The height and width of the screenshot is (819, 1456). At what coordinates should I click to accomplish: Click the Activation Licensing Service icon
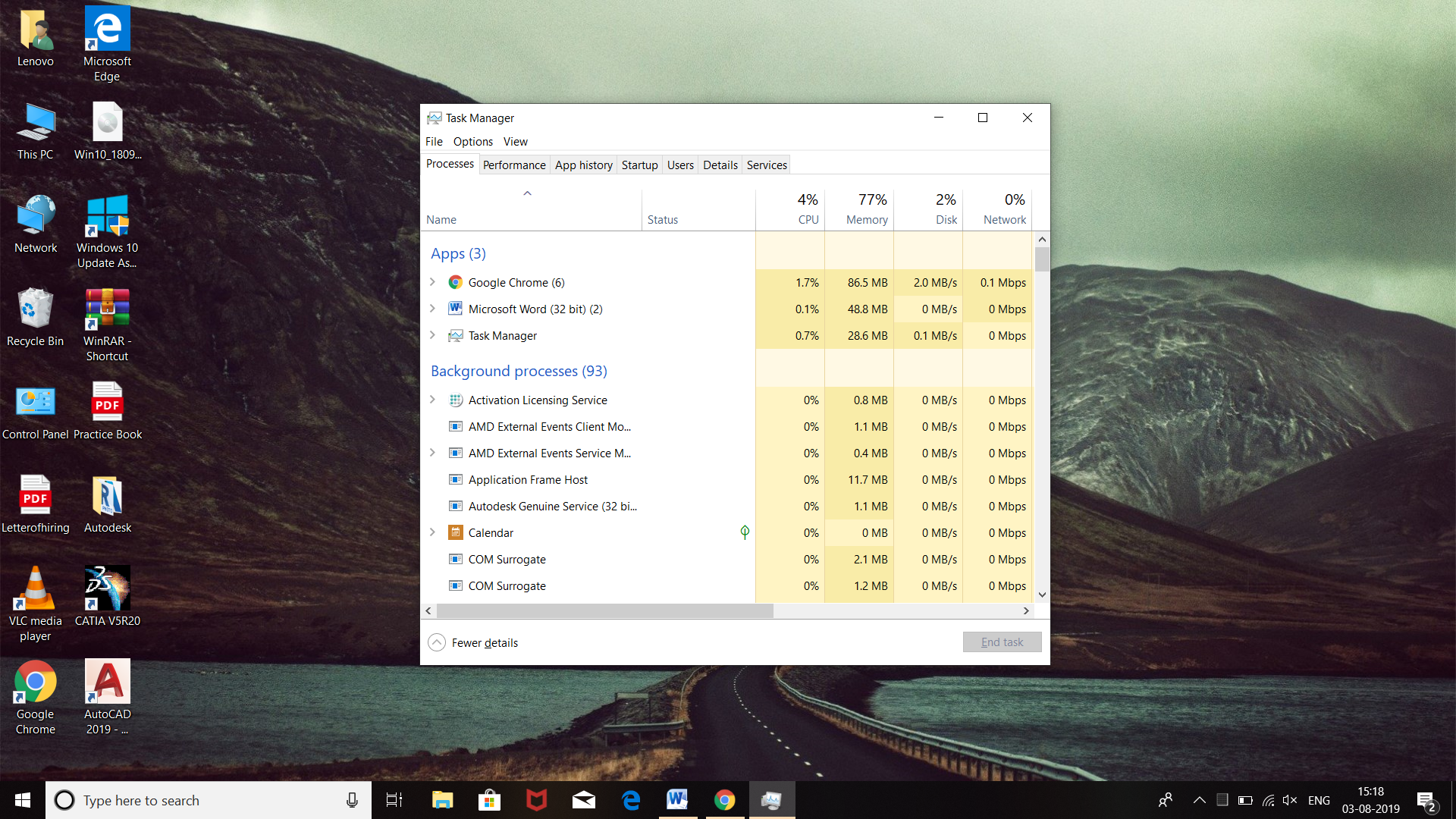[x=455, y=400]
